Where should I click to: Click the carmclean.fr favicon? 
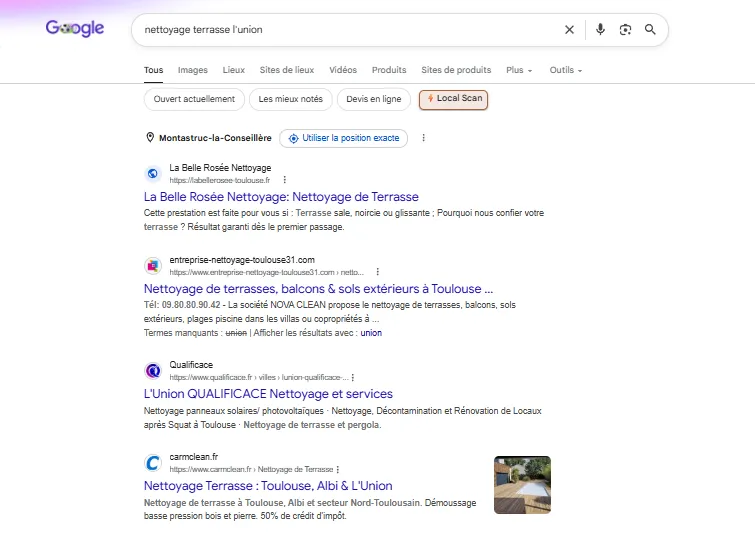(x=153, y=463)
